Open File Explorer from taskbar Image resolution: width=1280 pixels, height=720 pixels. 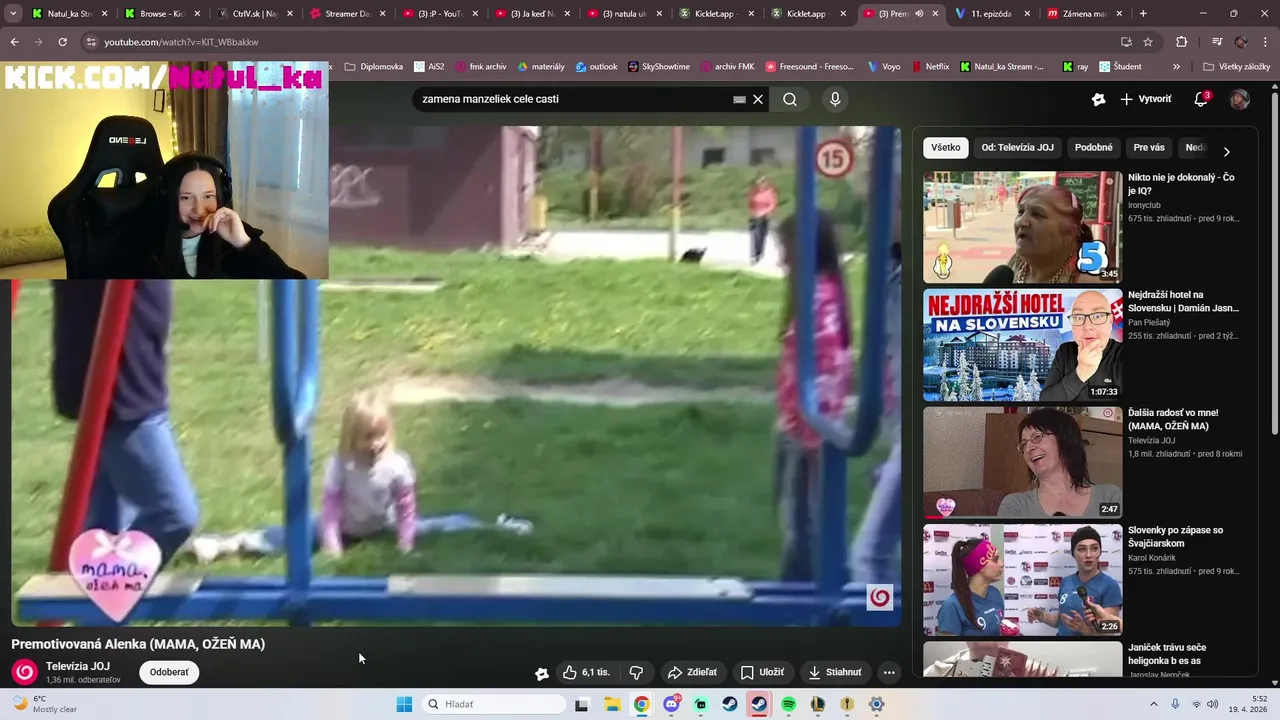[x=612, y=704]
